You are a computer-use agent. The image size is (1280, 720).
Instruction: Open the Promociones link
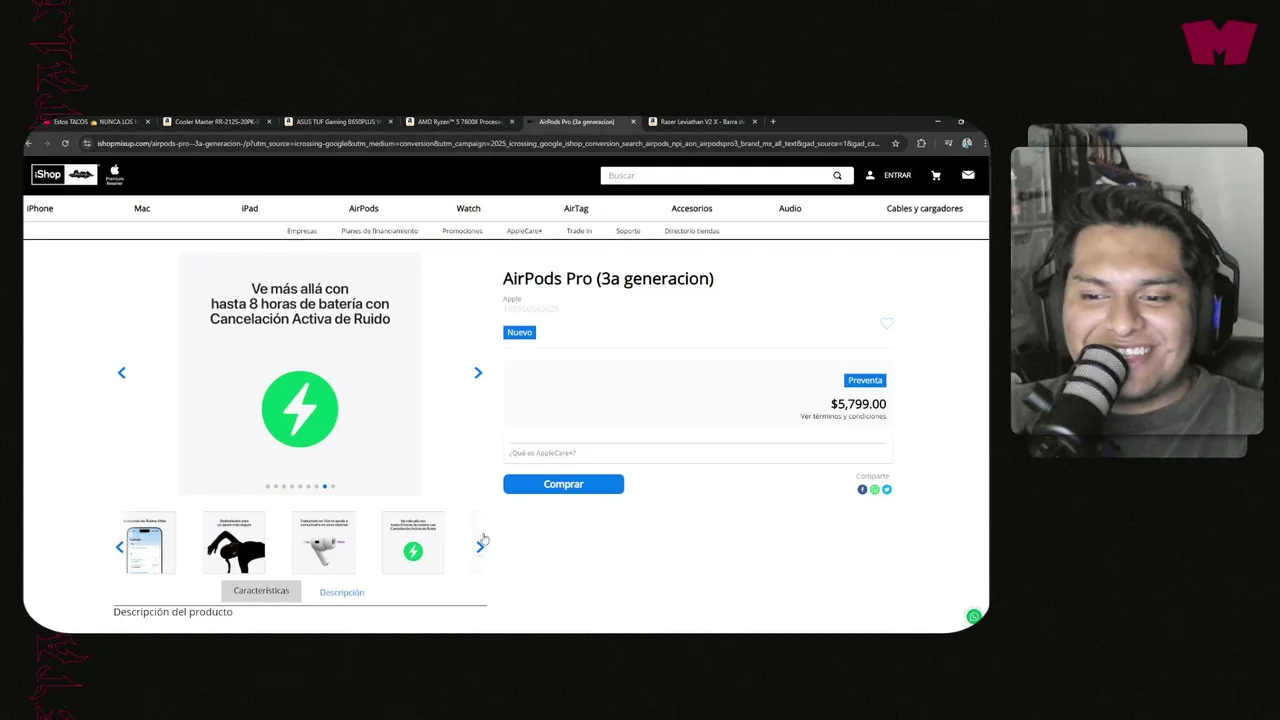click(462, 231)
